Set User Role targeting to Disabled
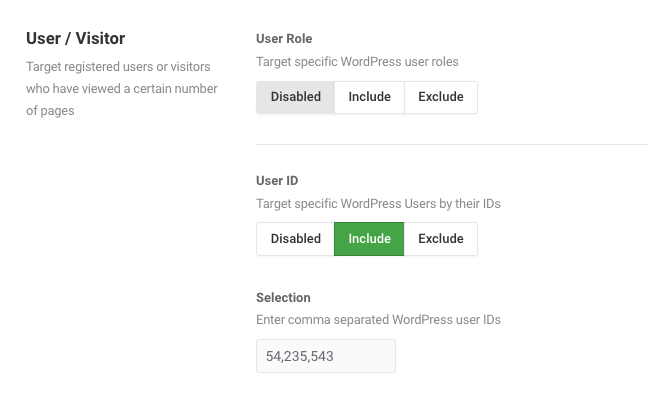Image resolution: width=648 pixels, height=402 pixels. click(x=295, y=97)
